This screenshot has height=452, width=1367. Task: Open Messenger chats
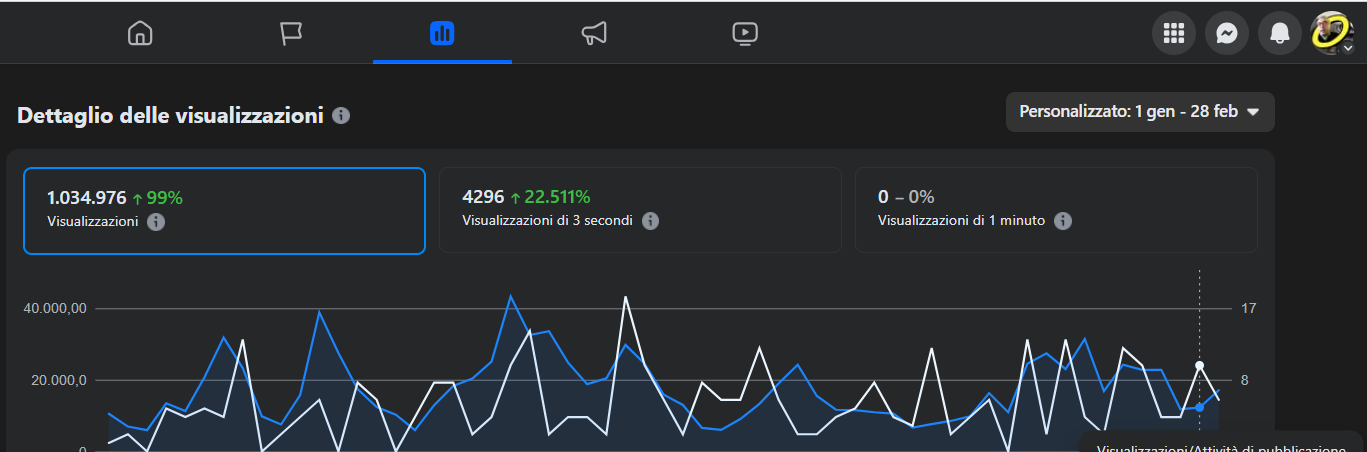[x=1226, y=34]
